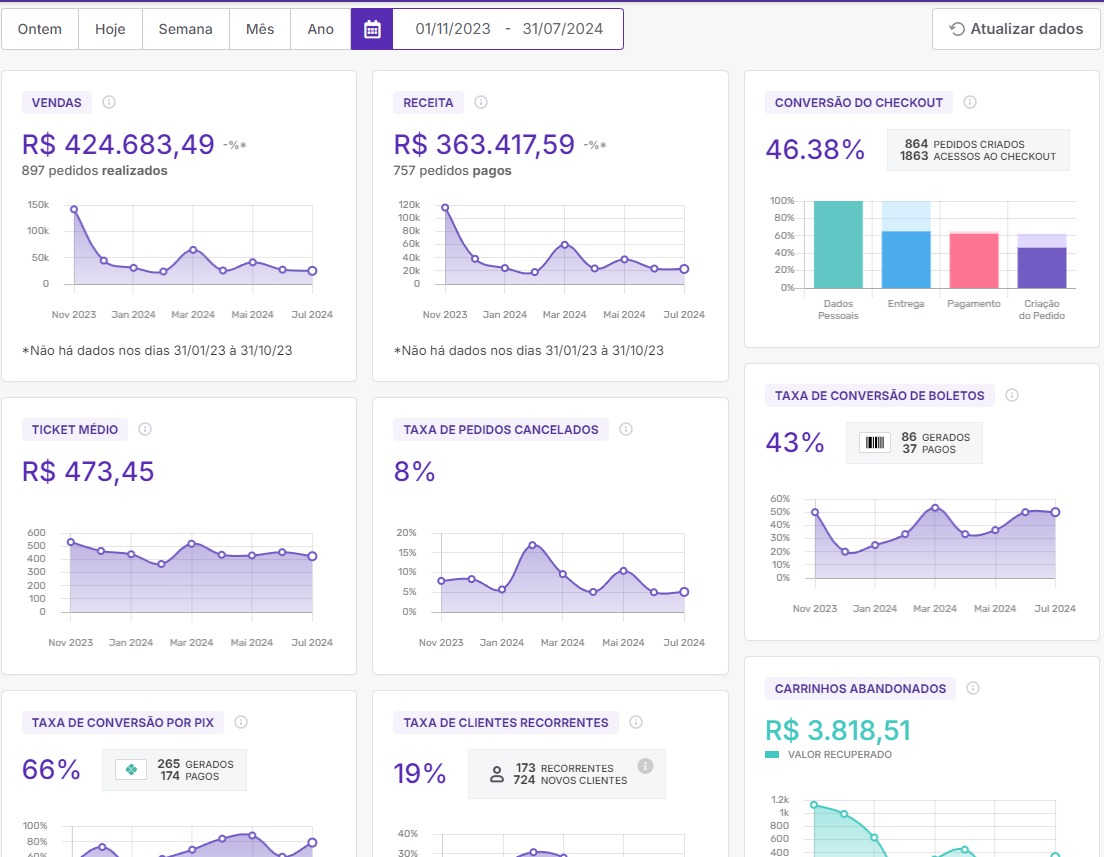The image size is (1104, 857).
Task: Show info icon beside CONVERSÃO DO CHECKOUT
Action: pyautogui.click(x=970, y=102)
